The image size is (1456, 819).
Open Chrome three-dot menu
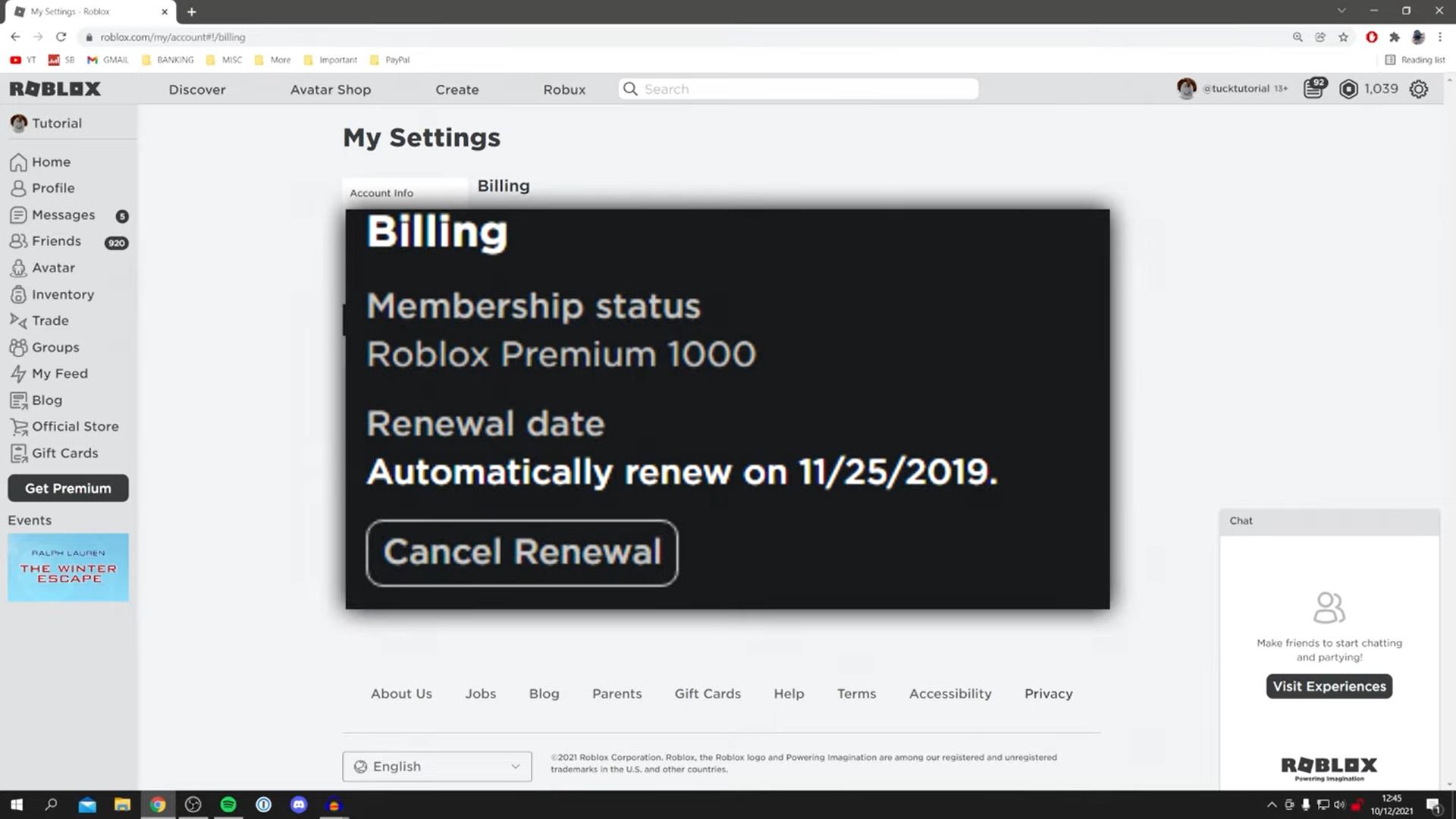click(1439, 36)
